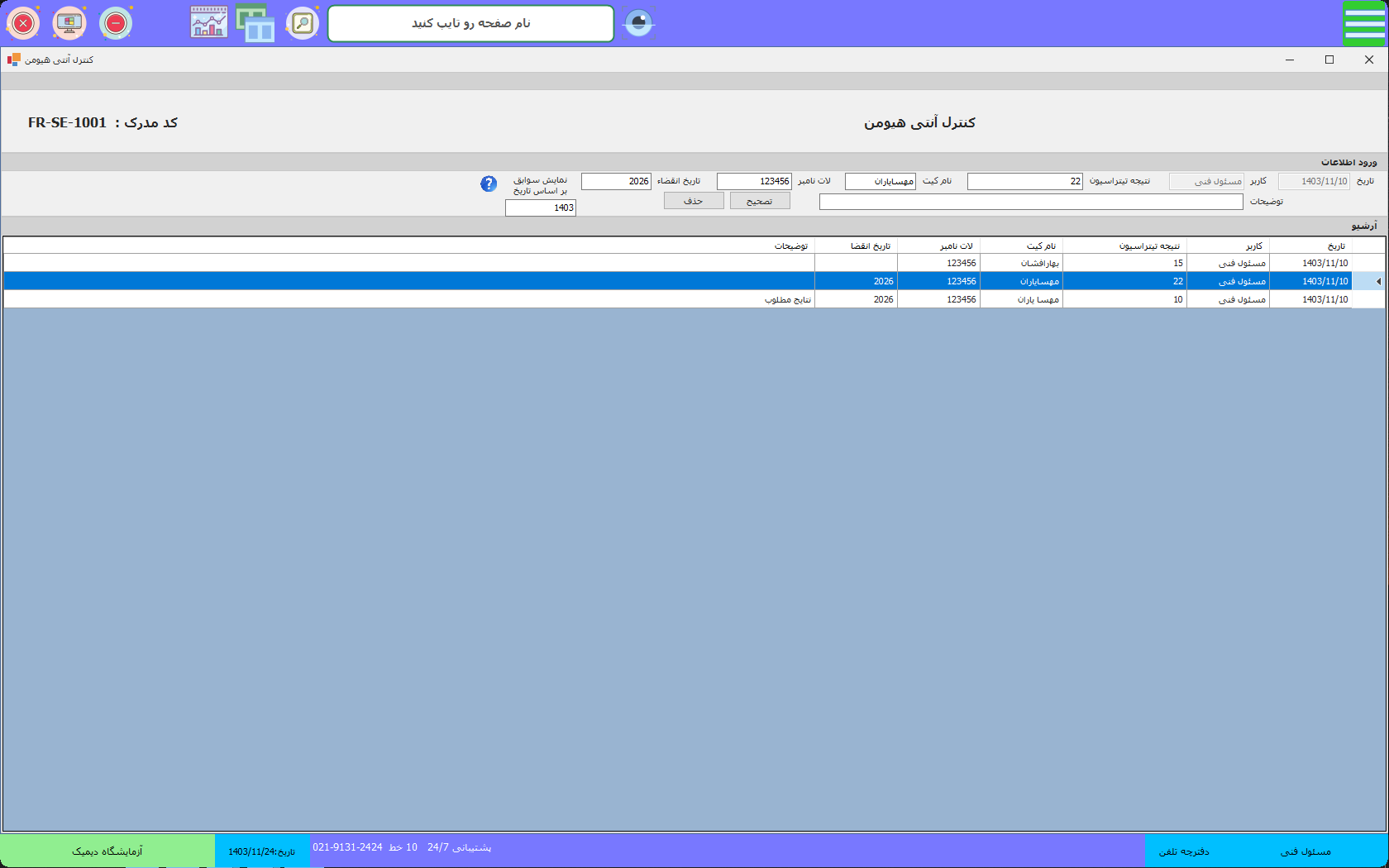Click the page name search field
The height and width of the screenshot is (868, 1389).
coord(470,23)
